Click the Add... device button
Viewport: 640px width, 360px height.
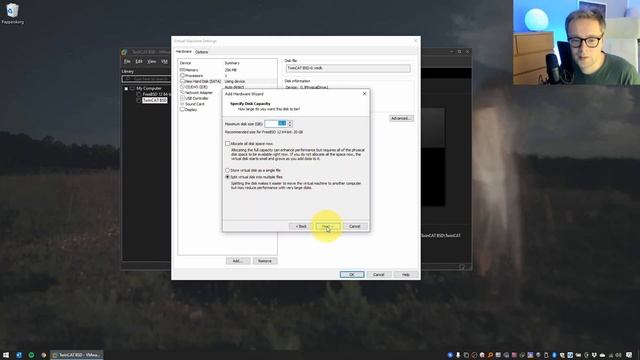[x=238, y=261]
